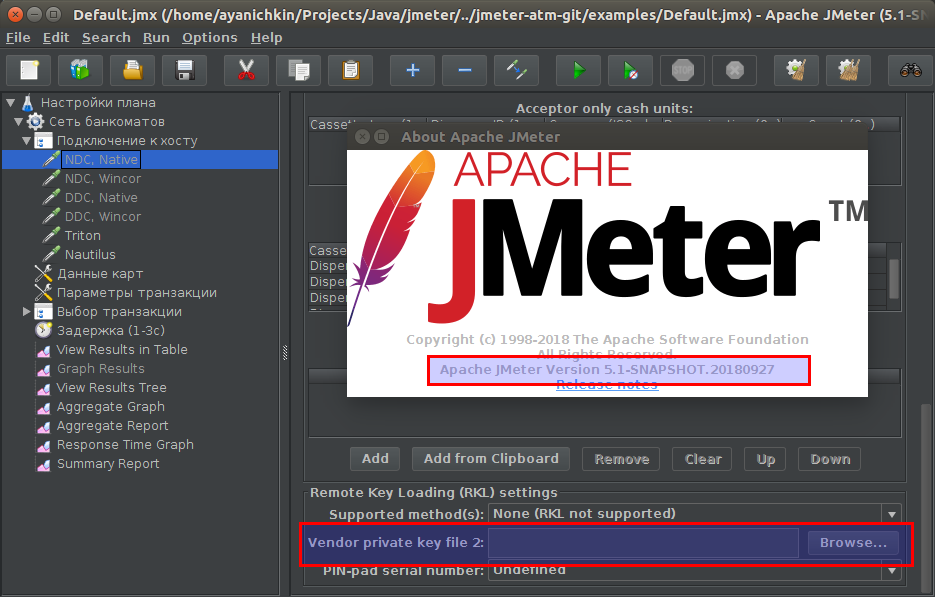Click the Vendor private key file 2 field
The width and height of the screenshot is (935, 597).
(643, 543)
